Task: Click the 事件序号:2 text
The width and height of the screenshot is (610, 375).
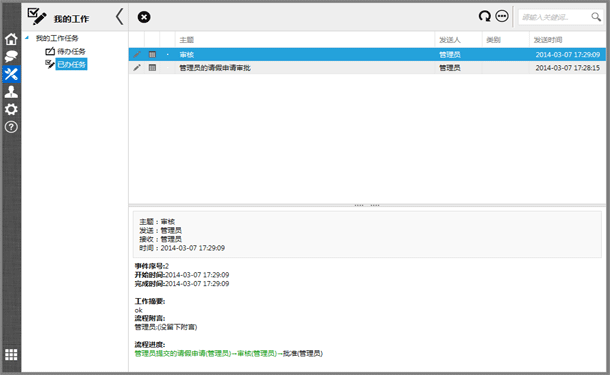Action: coord(152,266)
